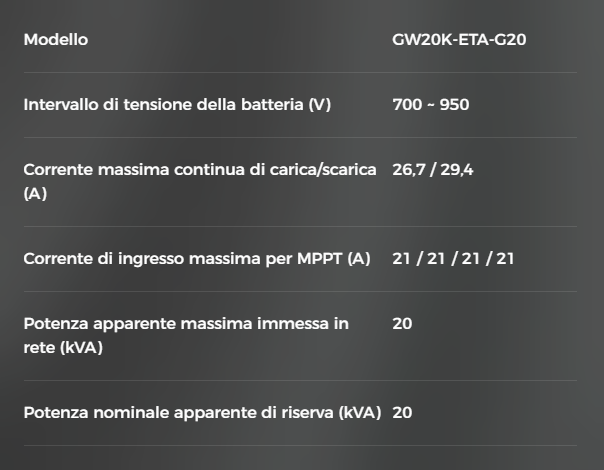This screenshot has height=470, width=604.
Task: Select the "21 / 21 / 21 / 21" value
Action: (453, 259)
